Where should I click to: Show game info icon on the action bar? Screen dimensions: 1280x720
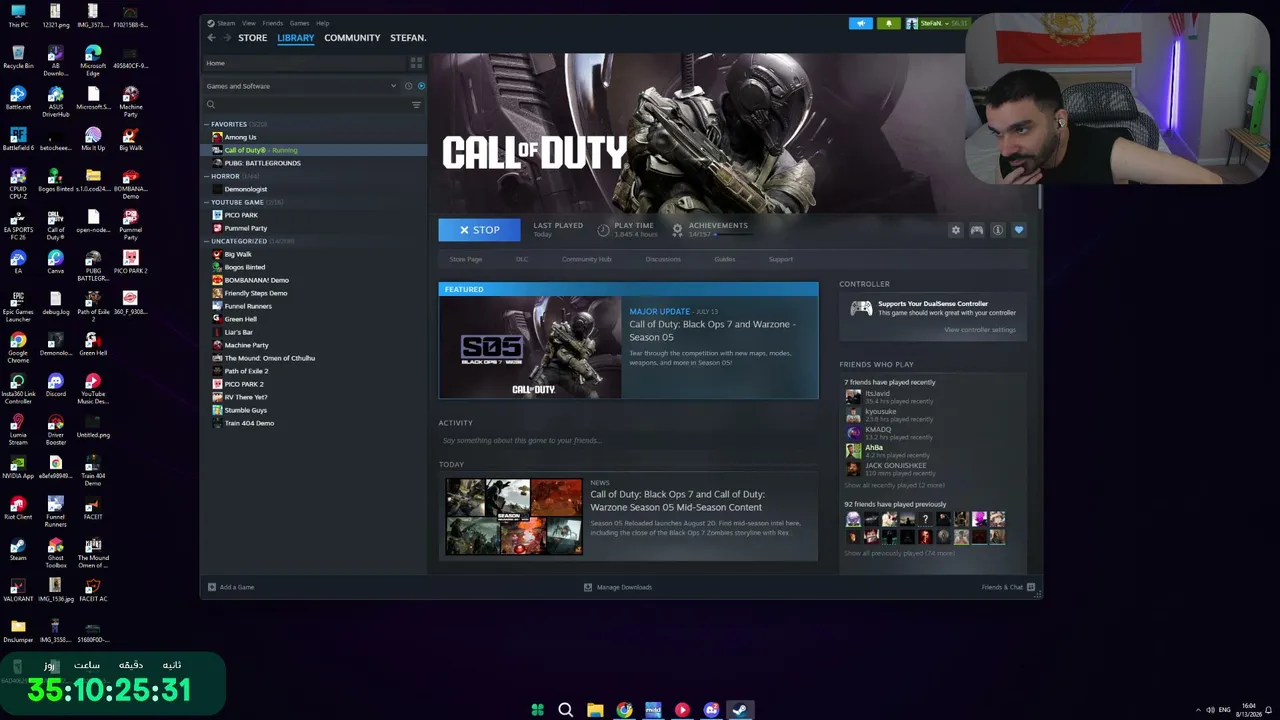[x=998, y=230]
